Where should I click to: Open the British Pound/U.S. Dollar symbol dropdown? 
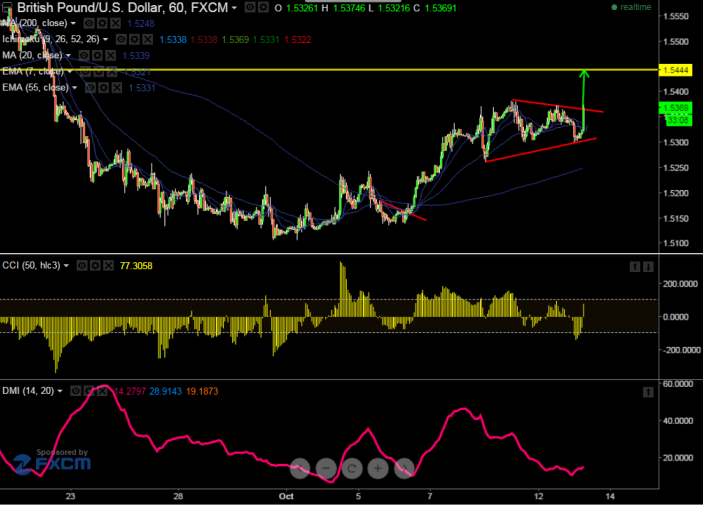[234, 8]
